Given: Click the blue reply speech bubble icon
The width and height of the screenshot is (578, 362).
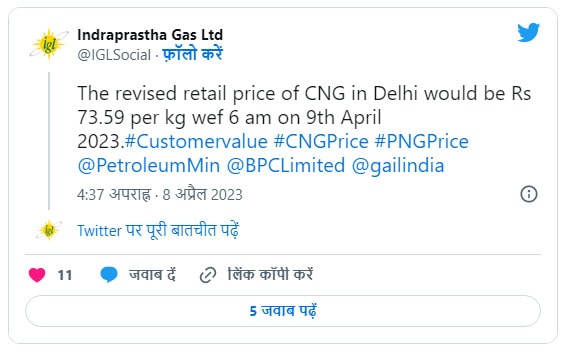Looking at the screenshot, I should (109, 275).
